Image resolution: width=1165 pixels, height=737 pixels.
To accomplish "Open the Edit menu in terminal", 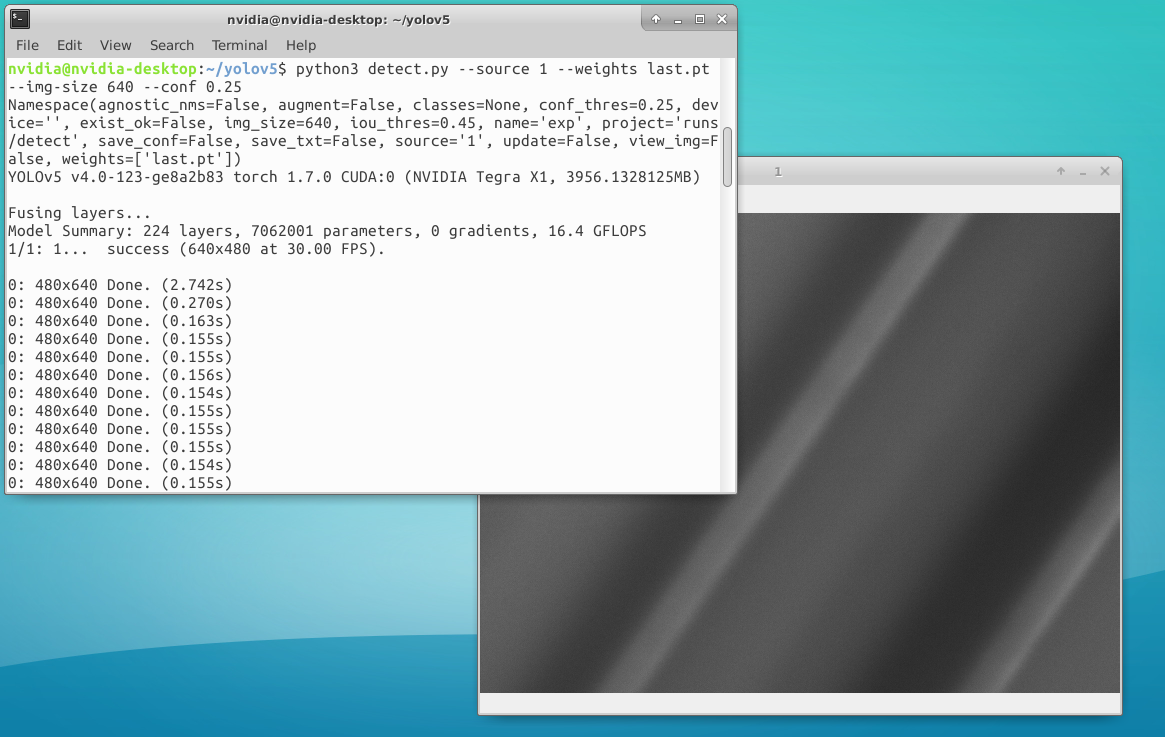I will pyautogui.click(x=69, y=45).
